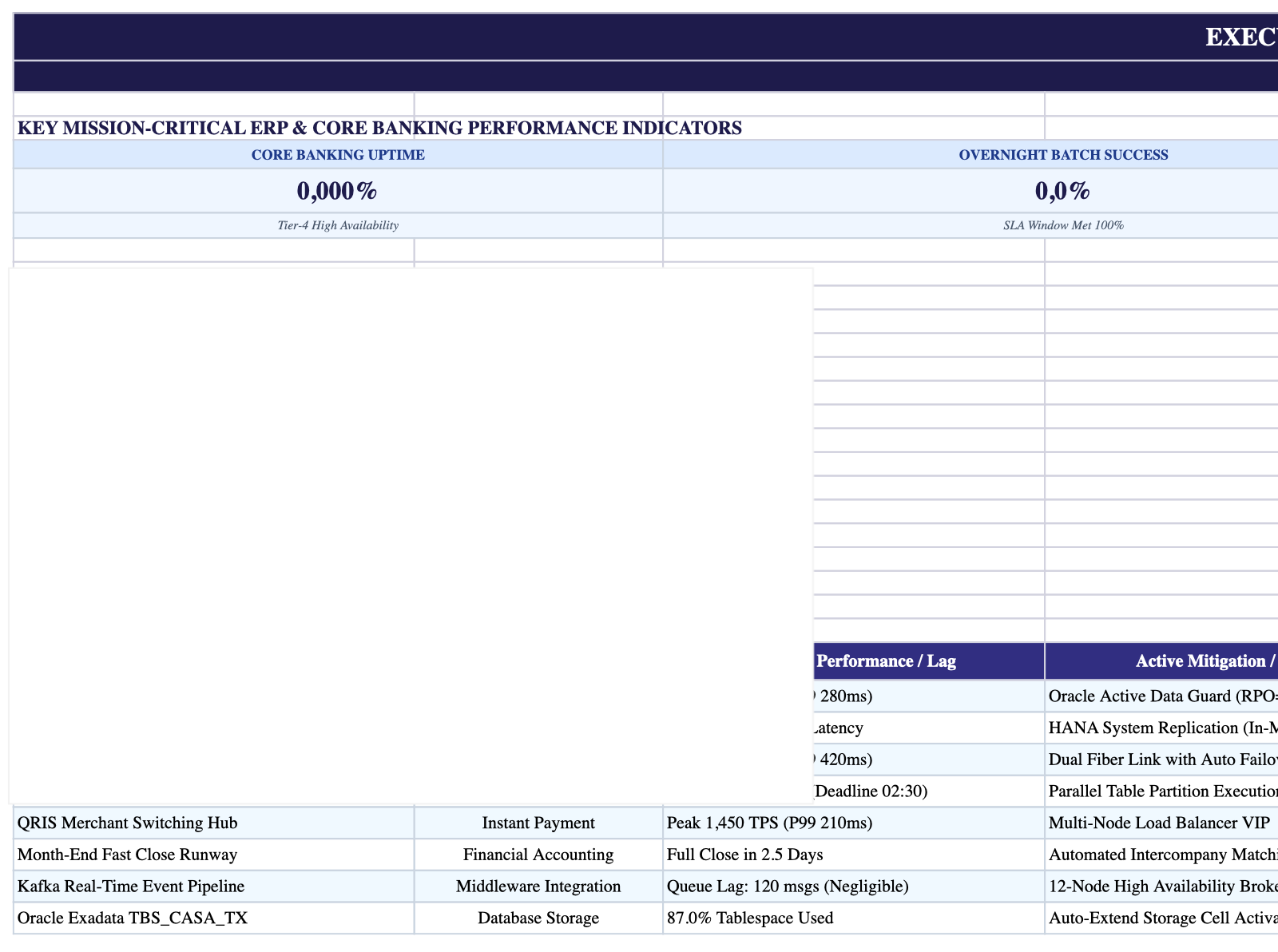This screenshot has height=952, width=1278.
Task: Click the 'Multi-Node Load Balancer VIP' cell
Action: tap(1162, 823)
